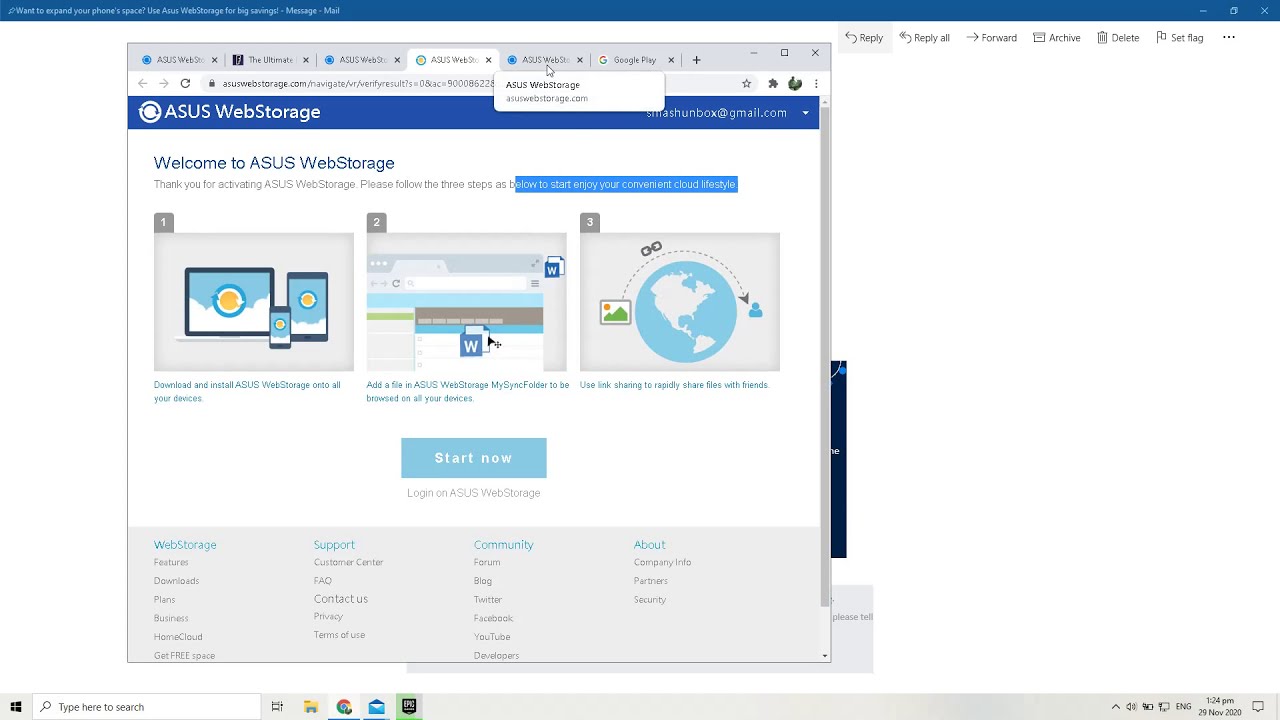Open the Facebook community link
The width and height of the screenshot is (1280, 720).
pyautogui.click(x=493, y=618)
